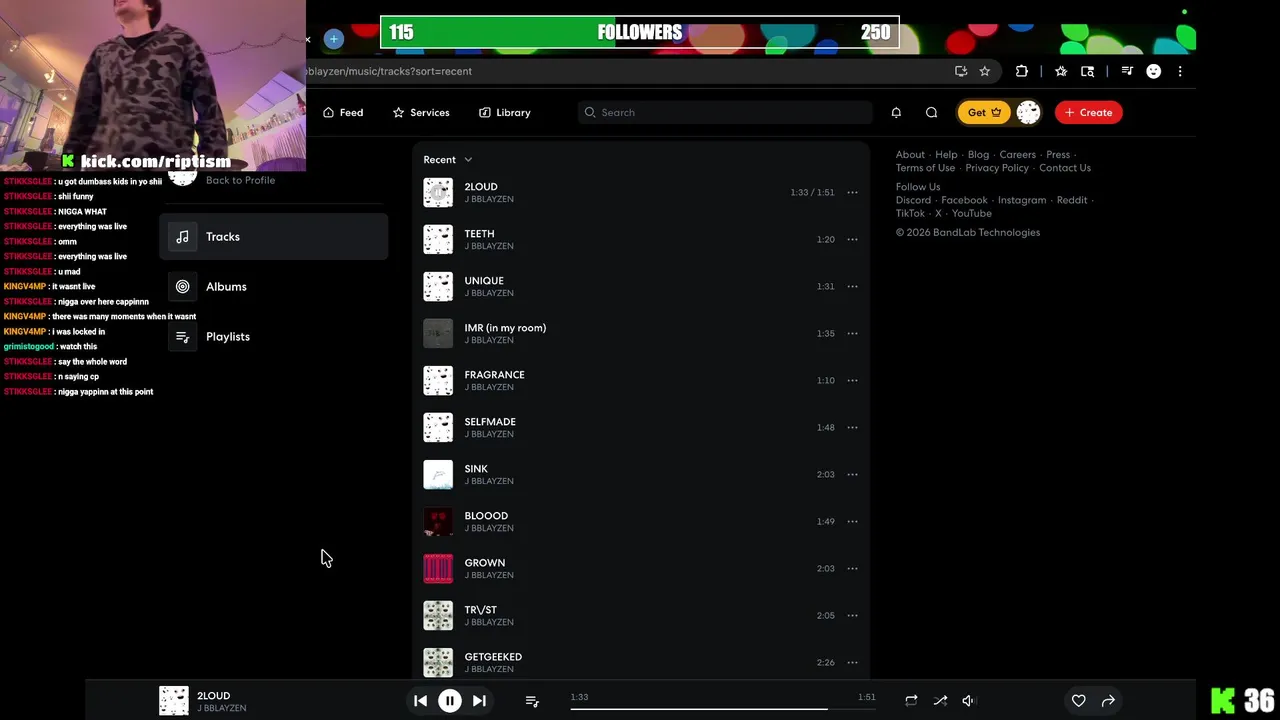1280x720 pixels.
Task: Click the install app icon in address bar
Action: pyautogui.click(x=961, y=71)
